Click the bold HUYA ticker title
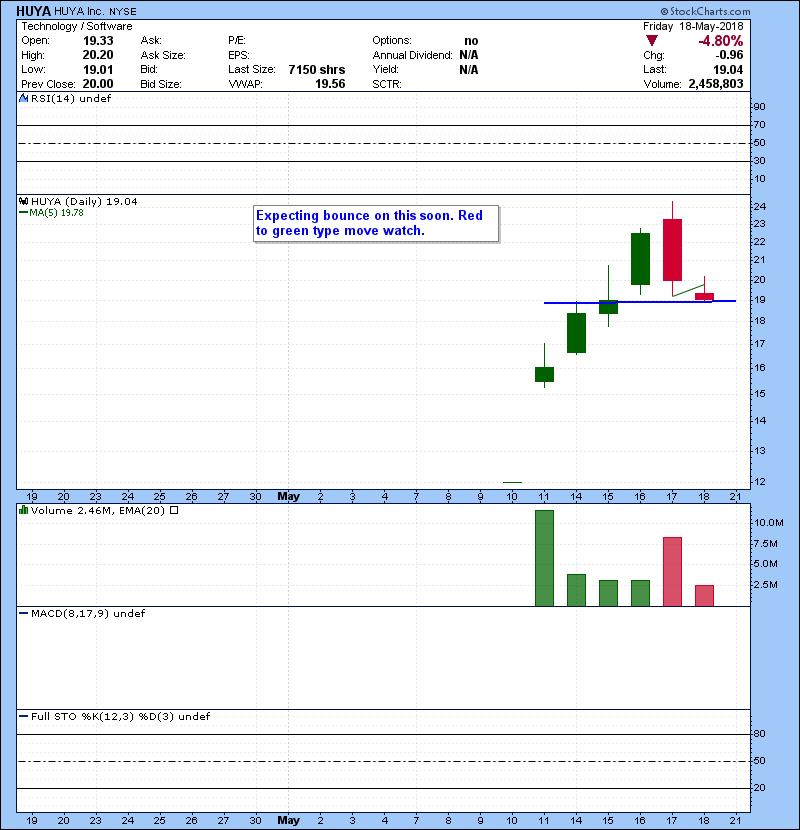 (x=33, y=11)
